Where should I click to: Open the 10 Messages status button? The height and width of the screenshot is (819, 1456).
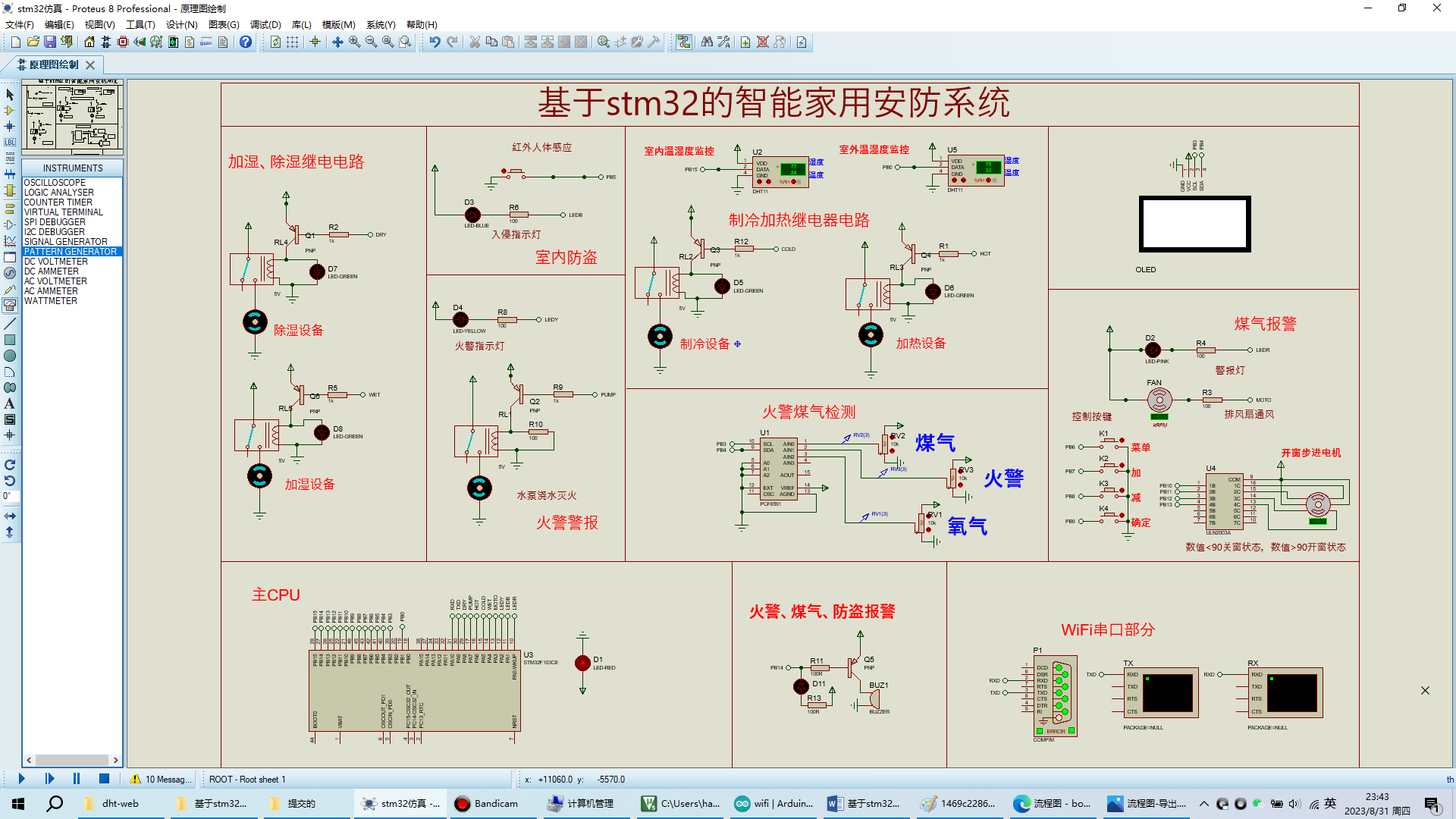tap(160, 780)
